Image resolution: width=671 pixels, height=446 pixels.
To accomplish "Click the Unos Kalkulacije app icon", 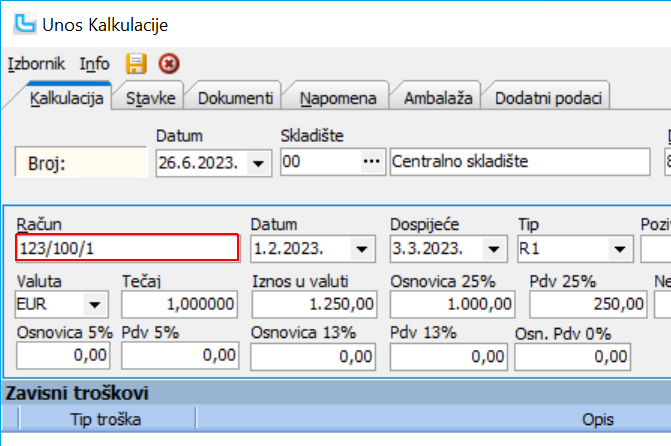I will point(19,22).
